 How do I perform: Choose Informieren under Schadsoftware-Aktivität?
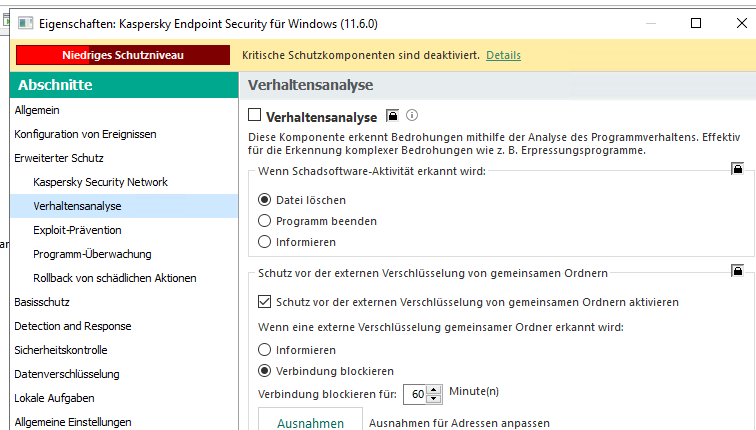(265, 242)
